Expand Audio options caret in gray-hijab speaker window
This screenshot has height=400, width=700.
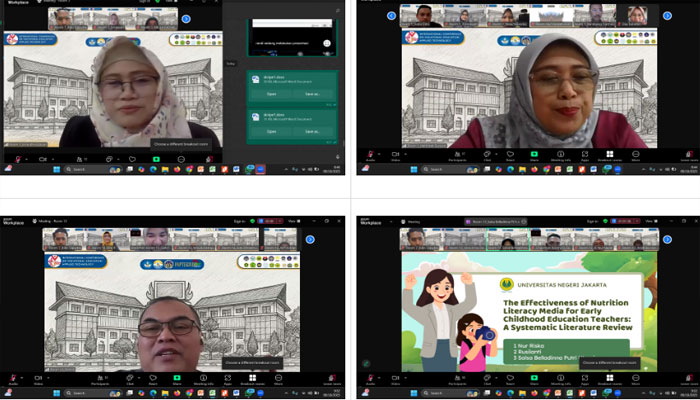[x=381, y=152]
